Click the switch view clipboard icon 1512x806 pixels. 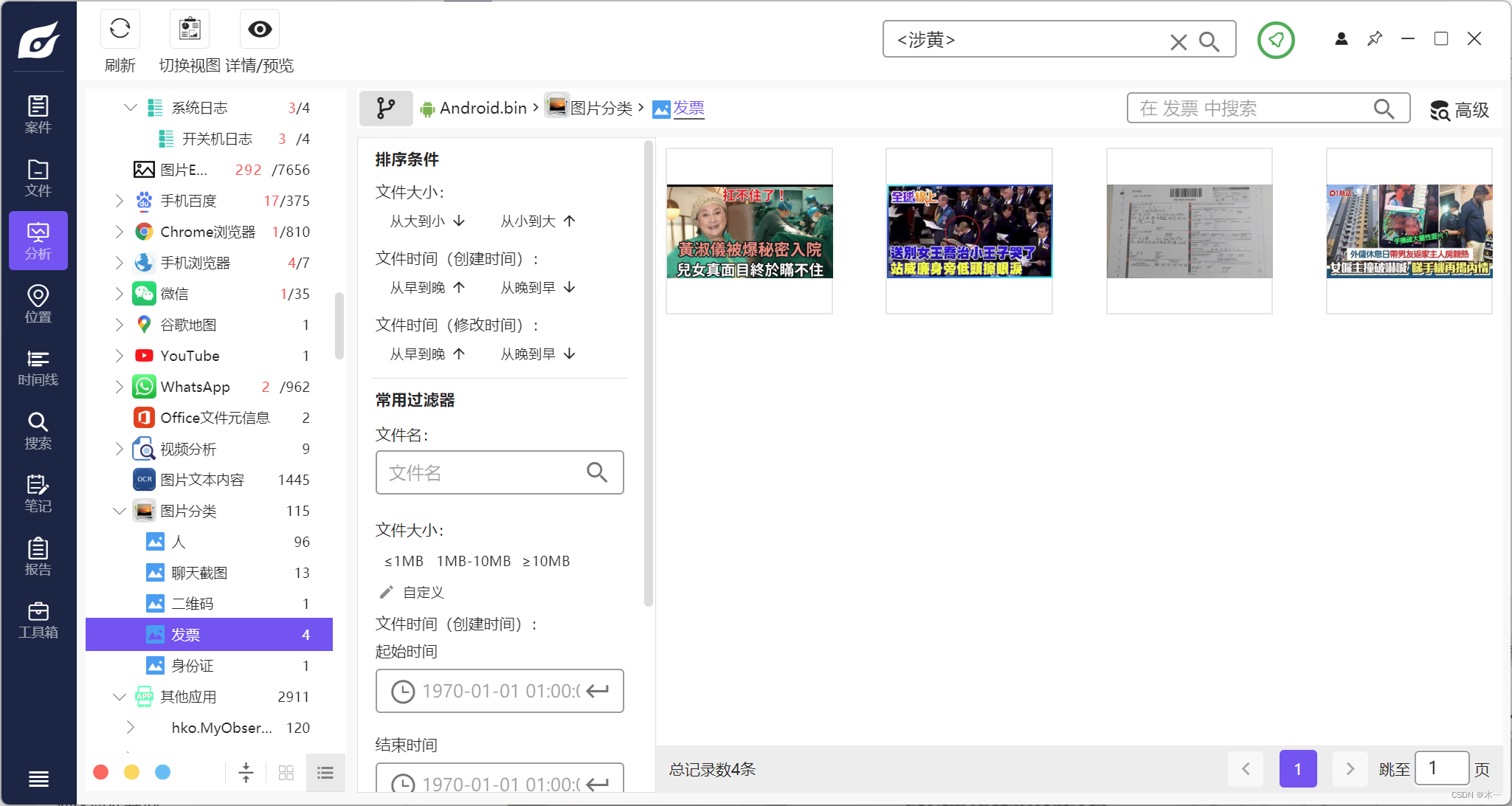[x=190, y=30]
